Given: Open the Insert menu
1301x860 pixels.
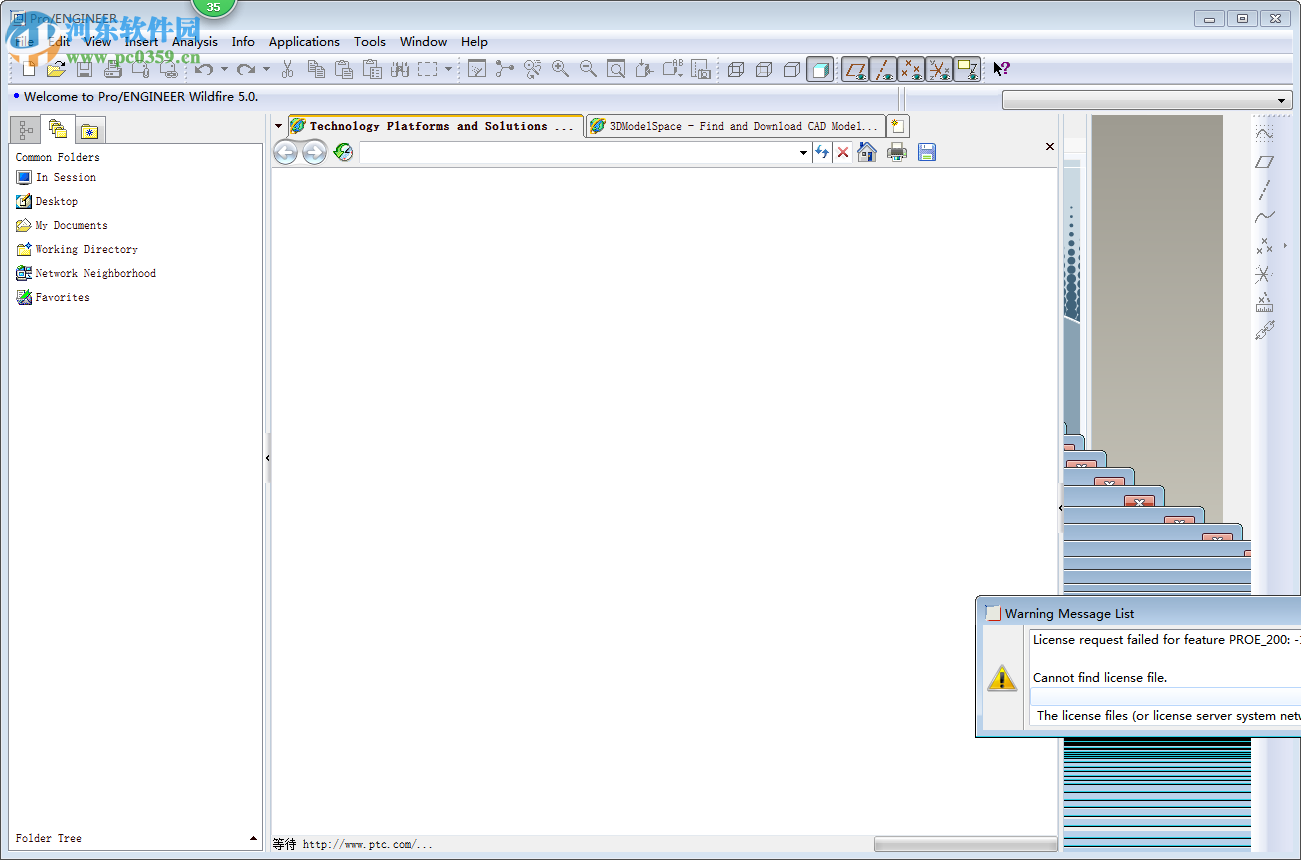Looking at the screenshot, I should point(141,41).
